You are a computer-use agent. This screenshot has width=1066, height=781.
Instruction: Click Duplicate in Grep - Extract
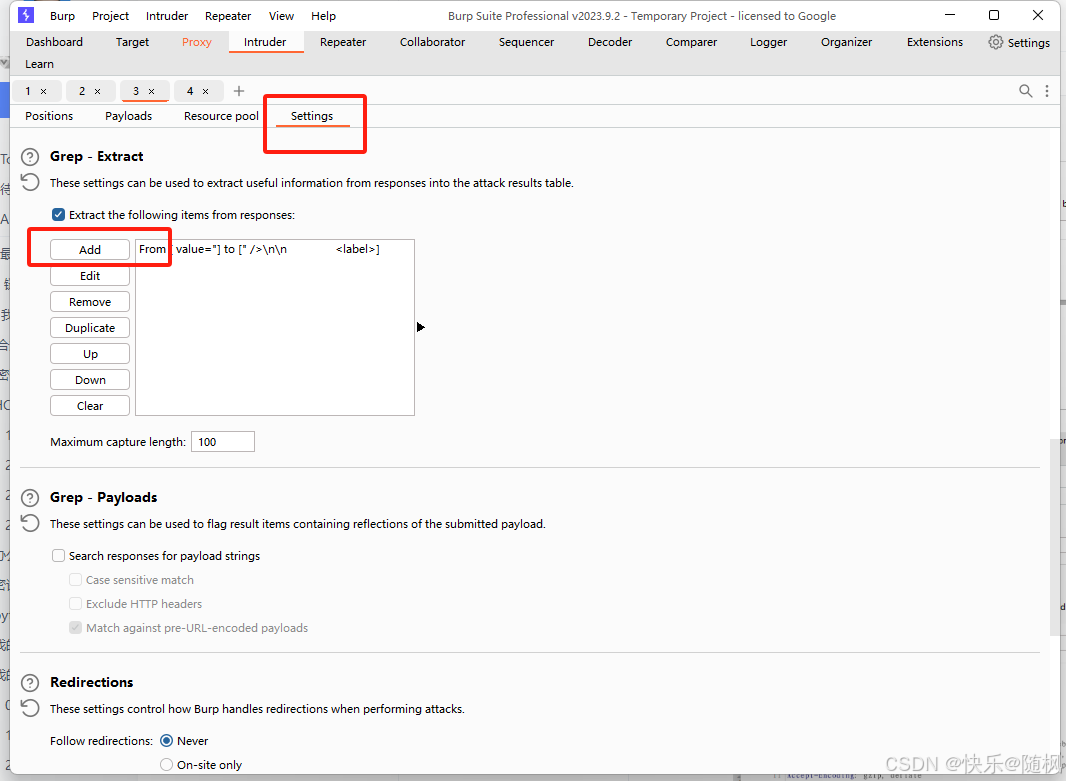coord(90,328)
